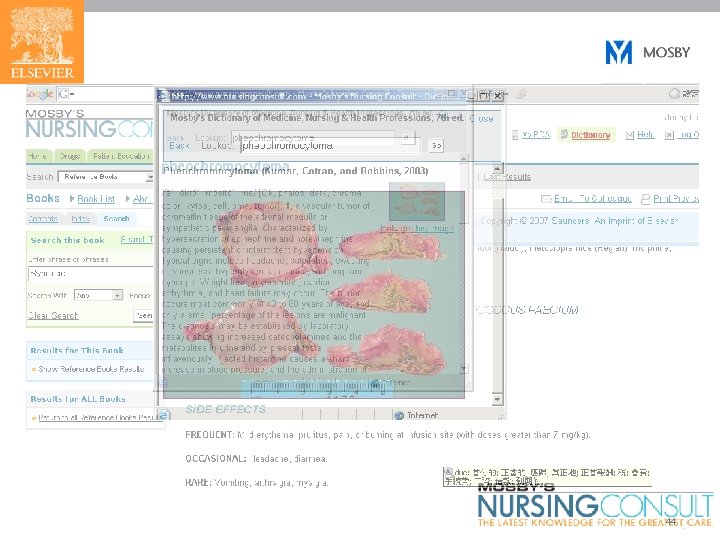This screenshot has height=540, width=720.
Task: Click Back in the dictionary popup
Action: (180, 146)
